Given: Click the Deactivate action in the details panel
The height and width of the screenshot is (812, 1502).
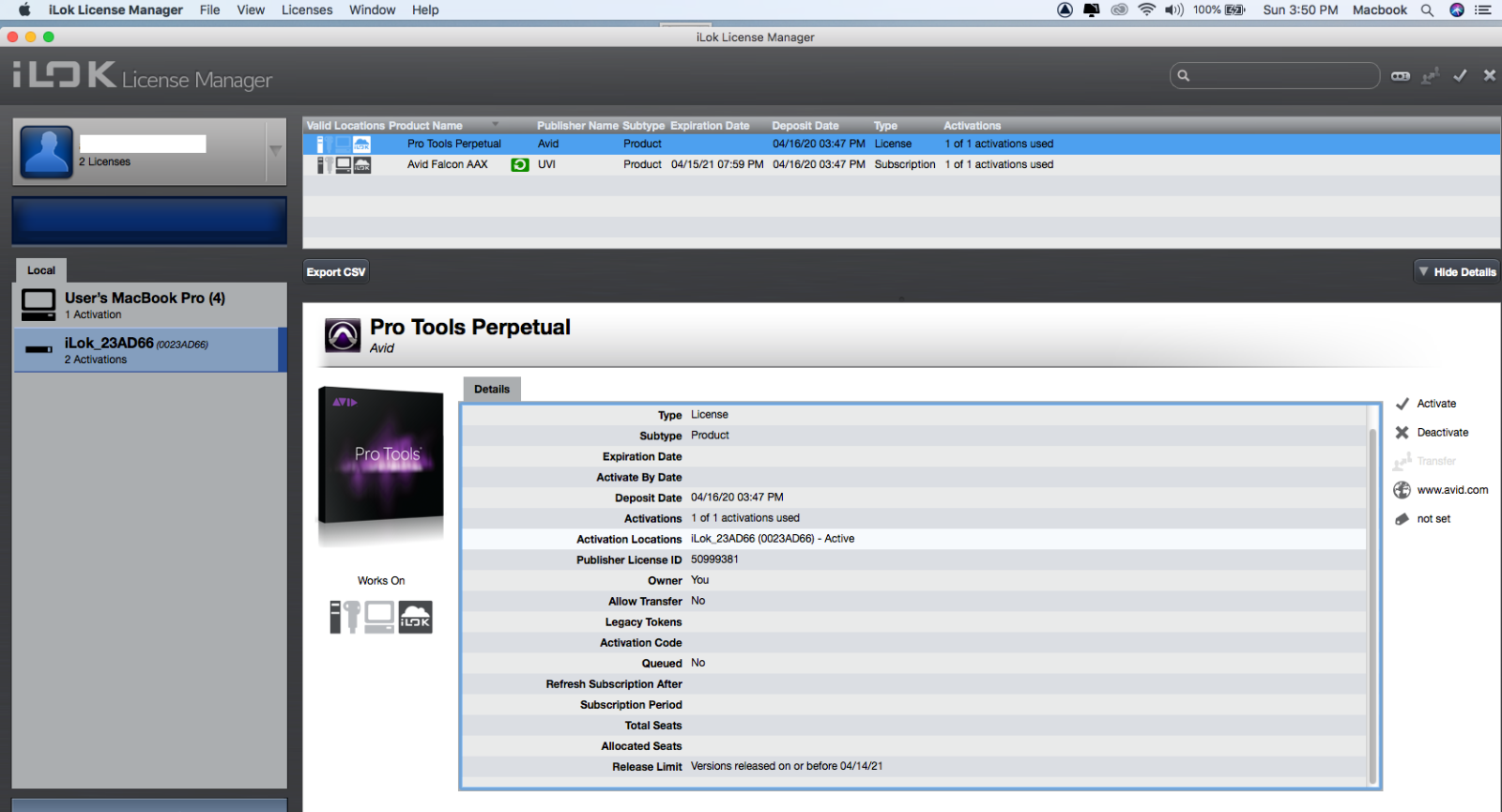Looking at the screenshot, I should (1443, 433).
